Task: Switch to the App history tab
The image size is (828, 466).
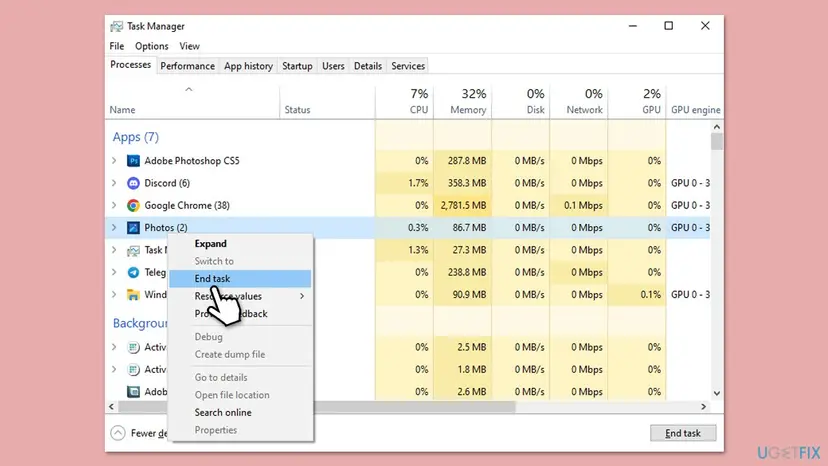Action: [x=248, y=66]
